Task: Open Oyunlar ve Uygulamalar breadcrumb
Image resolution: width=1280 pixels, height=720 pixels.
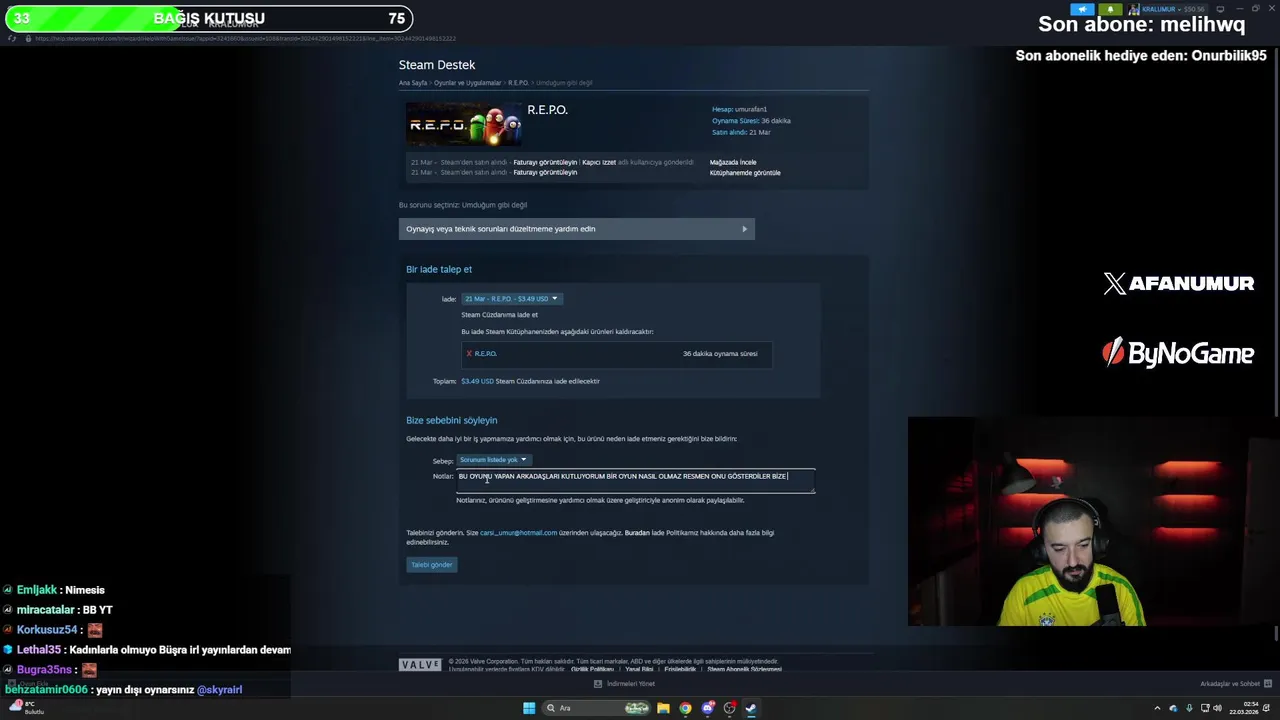Action: (467, 83)
